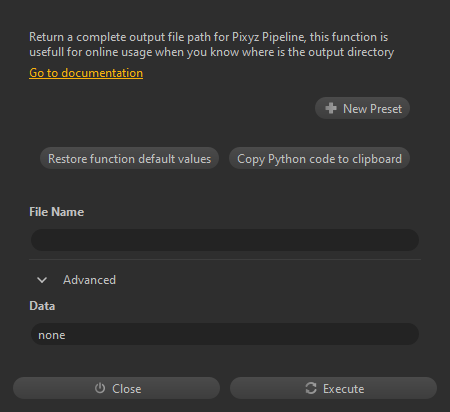Image resolution: width=450 pixels, height=412 pixels.
Task: Open the Go to documentation link
Action: click(86, 73)
